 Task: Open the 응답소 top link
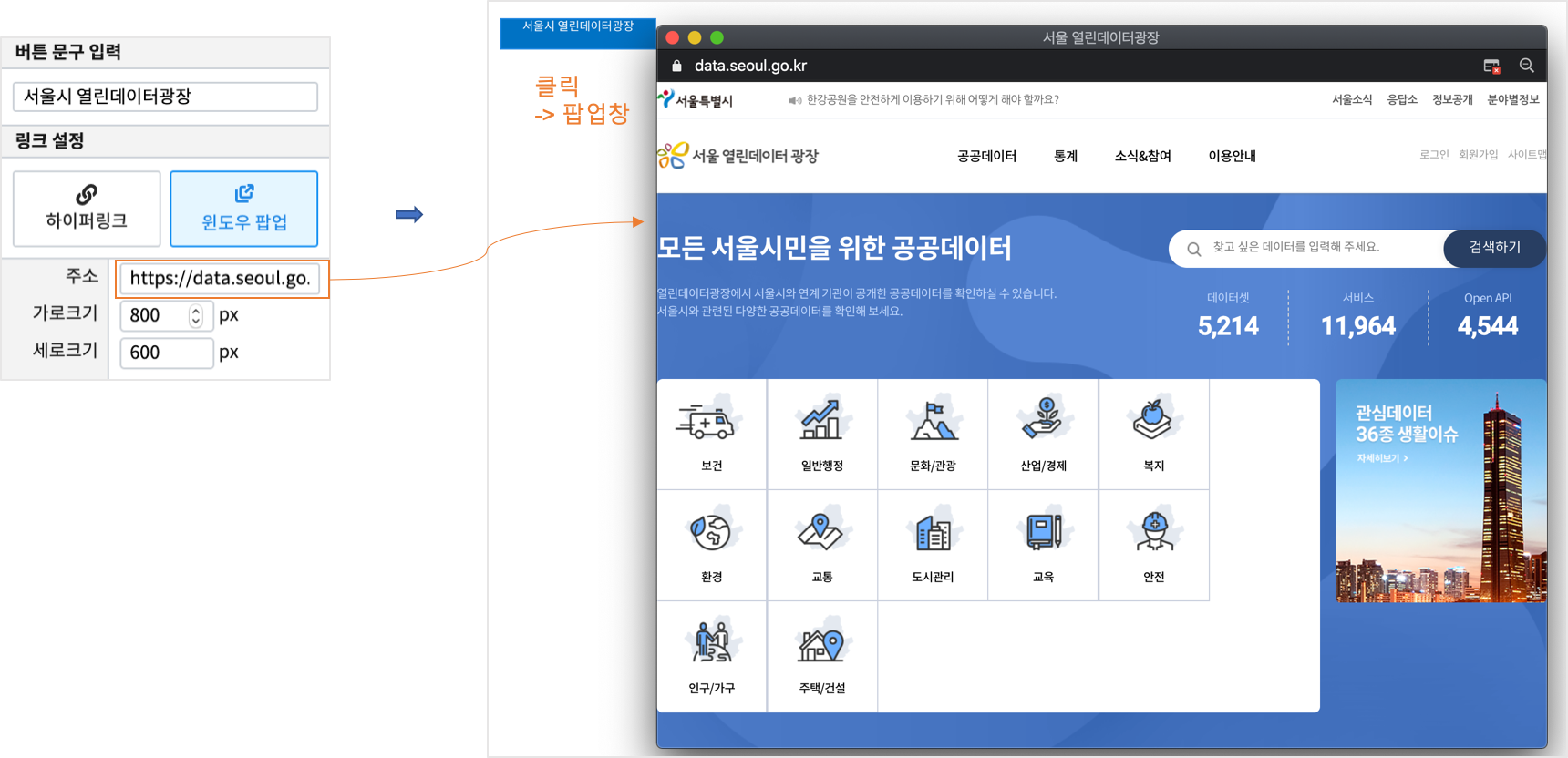pyautogui.click(x=1402, y=99)
